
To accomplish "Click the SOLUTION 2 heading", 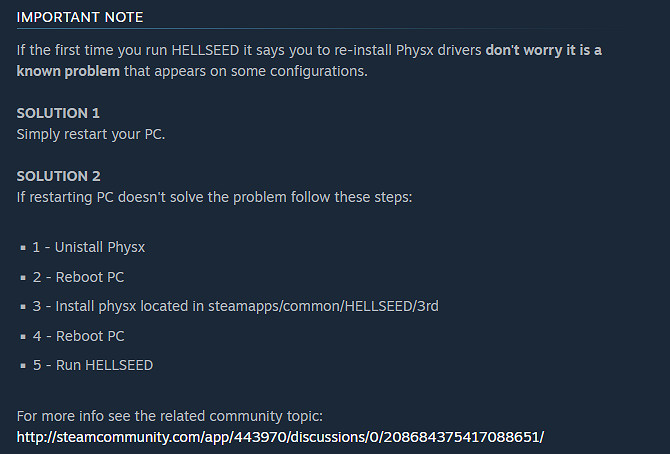I will point(58,176).
